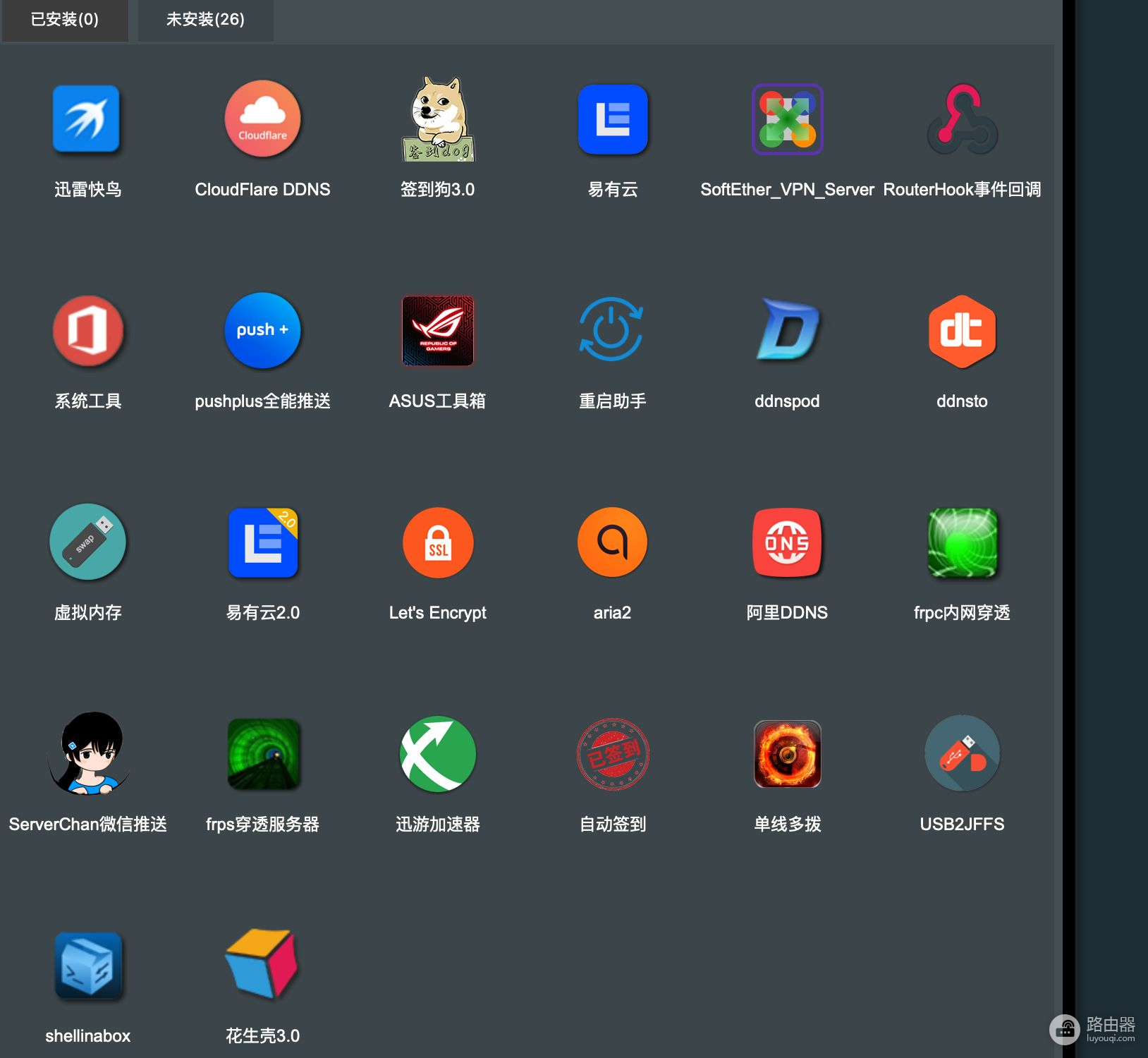The width and height of the screenshot is (1148, 1058).
Task: Click the Let's Encrypt label
Action: 438,613
